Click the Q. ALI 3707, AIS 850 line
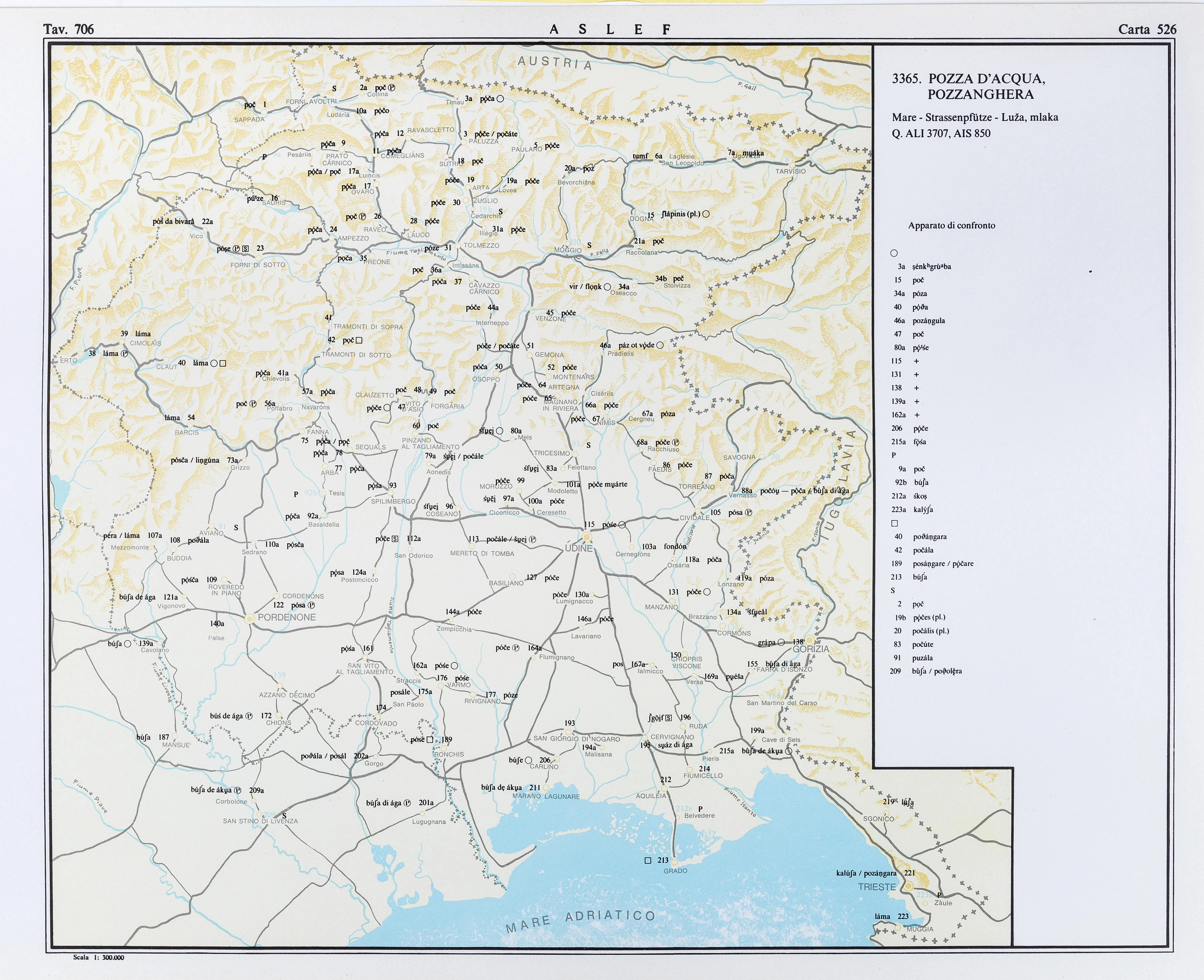Viewport: 1204px width, 980px height. (x=941, y=133)
